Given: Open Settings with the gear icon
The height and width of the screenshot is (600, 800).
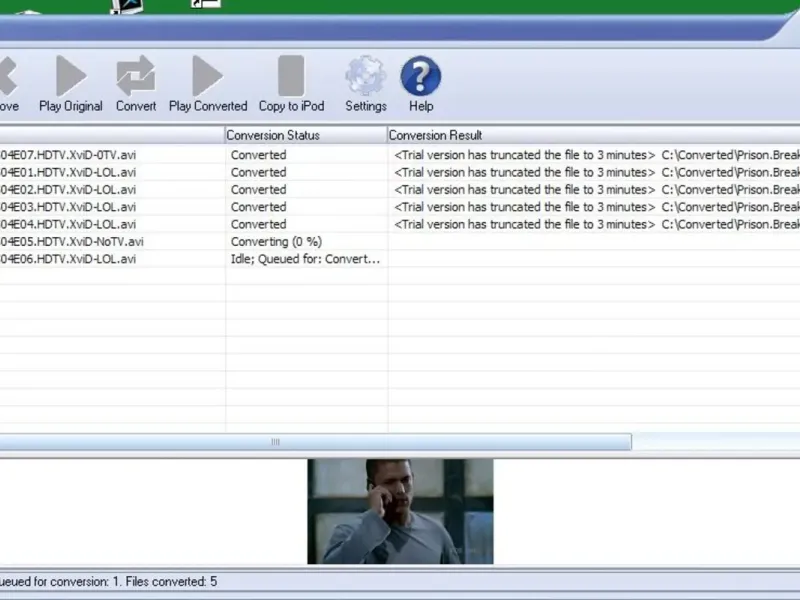Looking at the screenshot, I should tap(365, 76).
